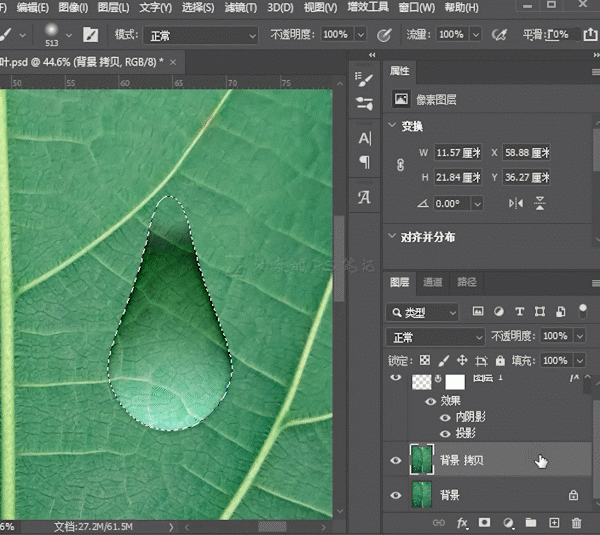Image resolution: width=600 pixels, height=535 pixels.
Task: Hide the 背景 拷贝 layer eye
Action: 396,460
